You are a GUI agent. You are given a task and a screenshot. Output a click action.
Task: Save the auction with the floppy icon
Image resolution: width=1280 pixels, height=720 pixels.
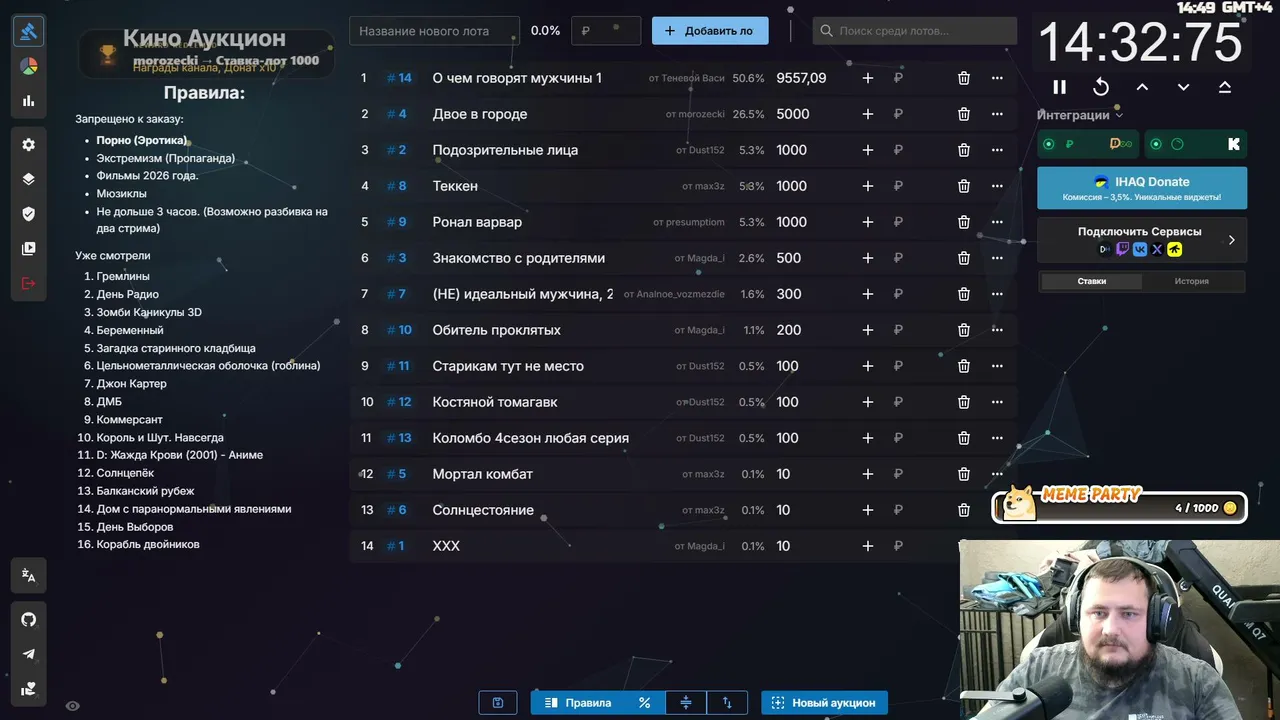click(x=498, y=703)
